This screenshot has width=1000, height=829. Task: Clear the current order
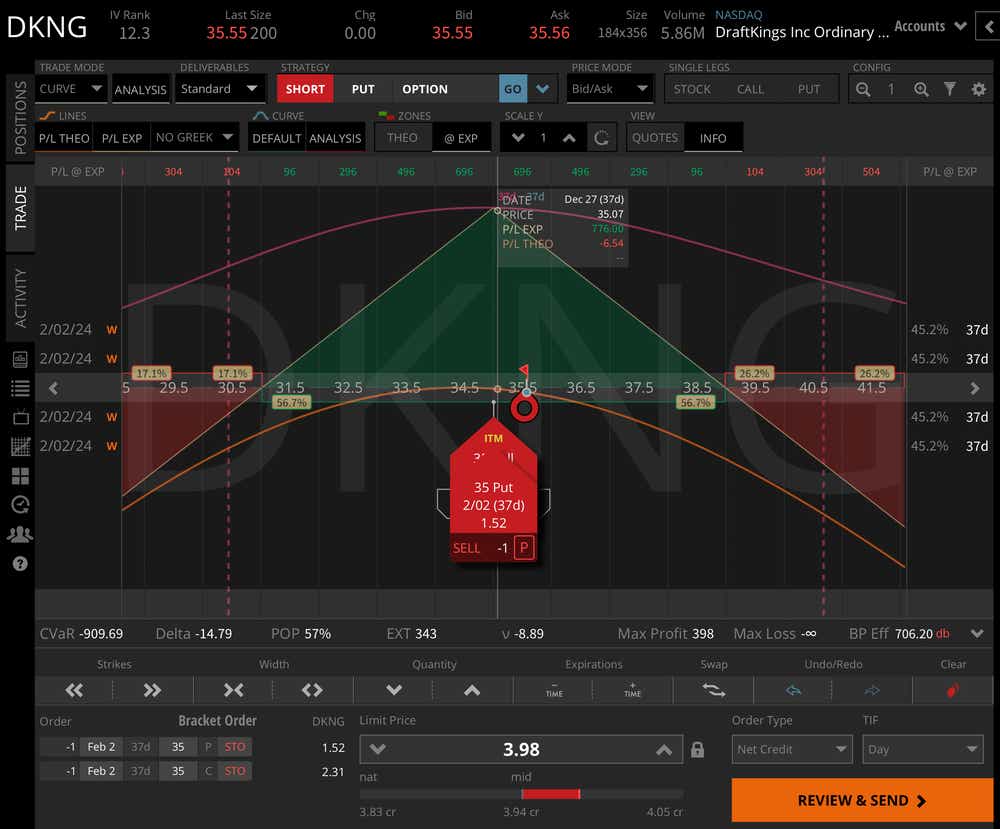953,690
